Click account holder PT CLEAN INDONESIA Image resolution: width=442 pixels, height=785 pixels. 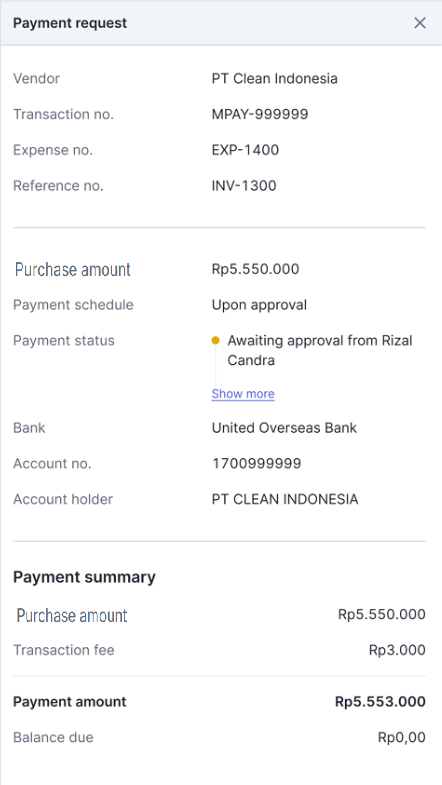point(285,500)
